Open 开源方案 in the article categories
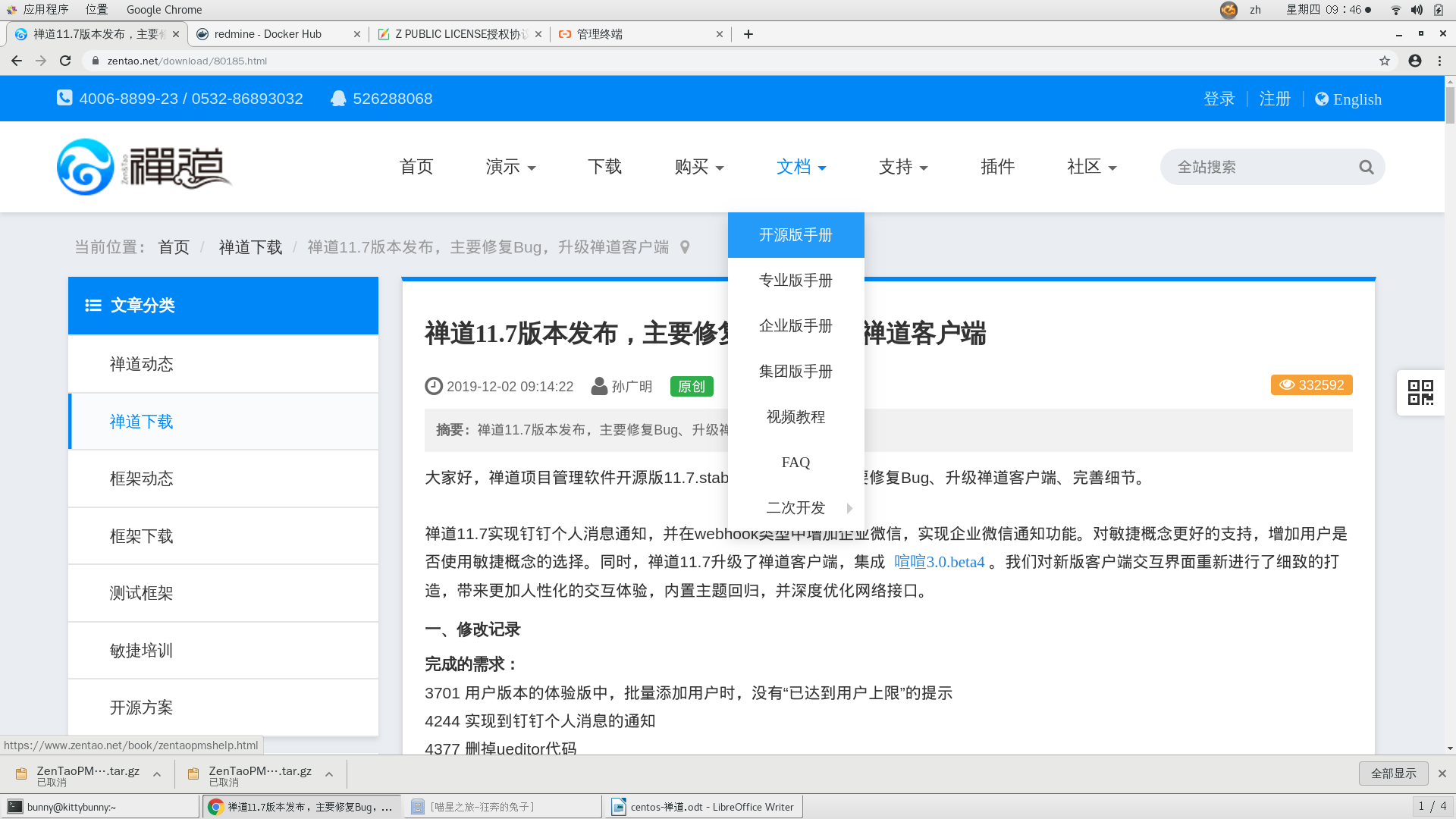This screenshot has width=1456, height=819. coord(223,708)
